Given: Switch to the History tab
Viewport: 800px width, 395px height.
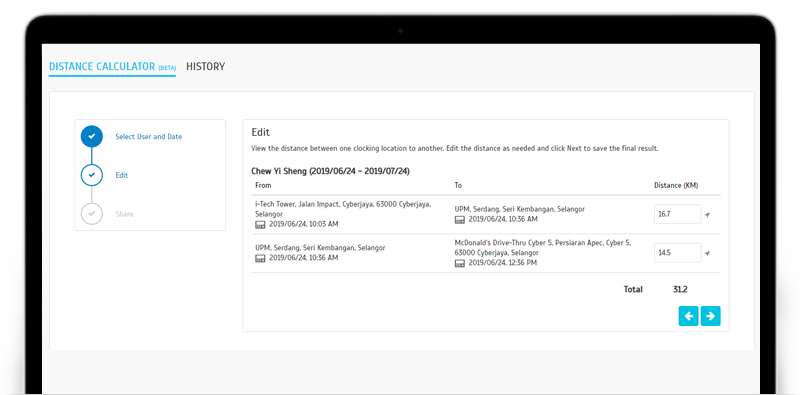Looking at the screenshot, I should [x=206, y=66].
